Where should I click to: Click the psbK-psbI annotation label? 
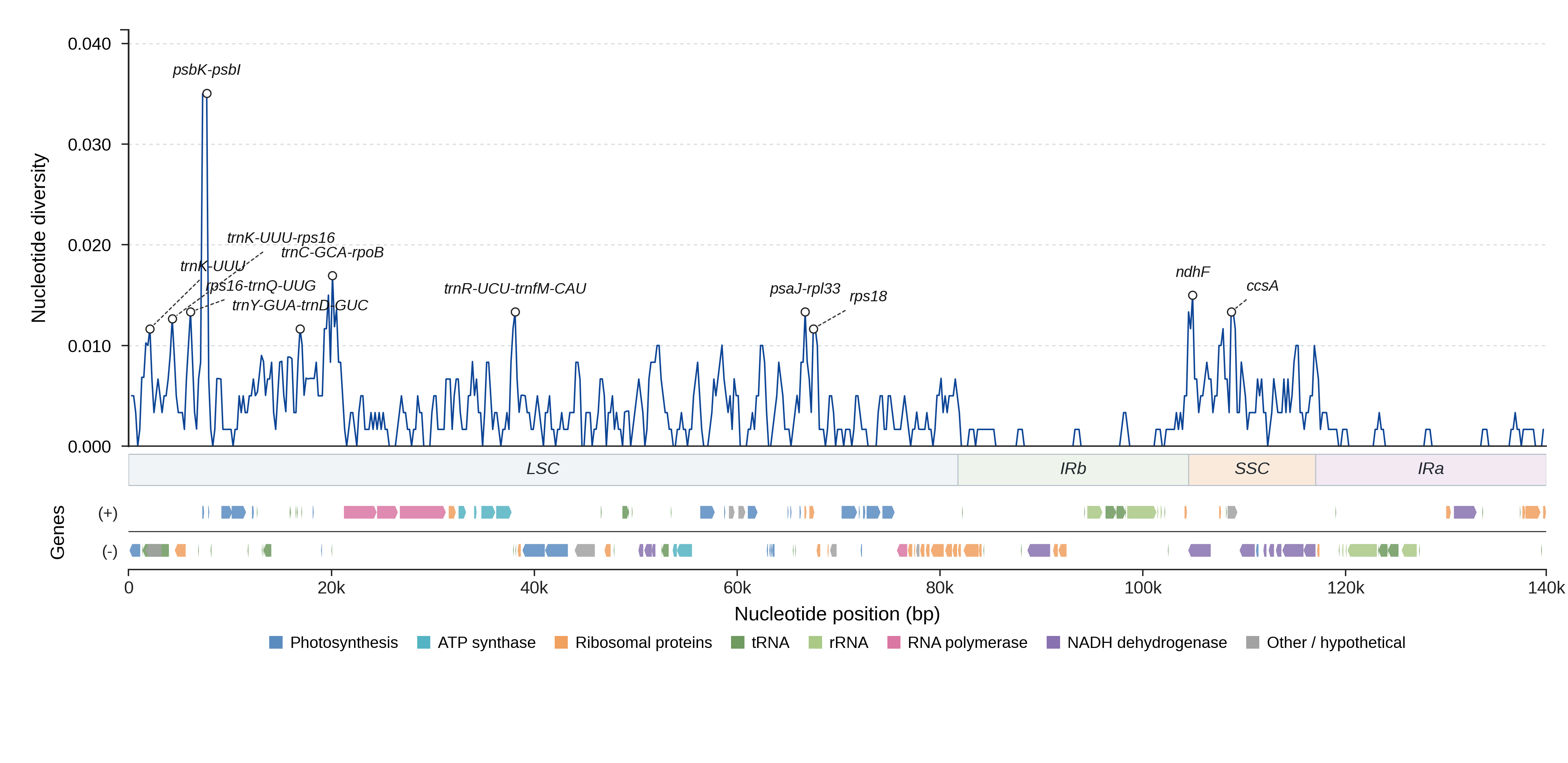(x=206, y=70)
